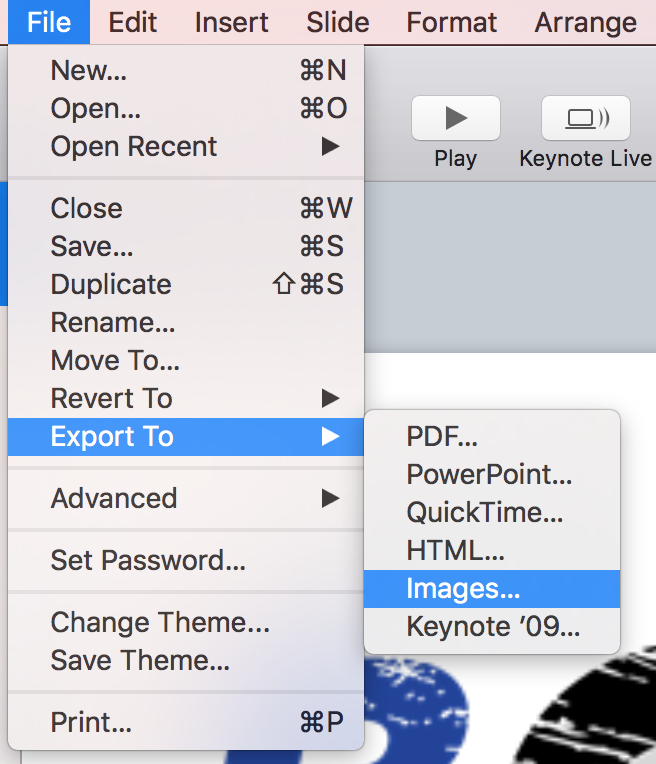This screenshot has height=764, width=656.
Task: Export presentation to PDF…
Action: point(492,437)
